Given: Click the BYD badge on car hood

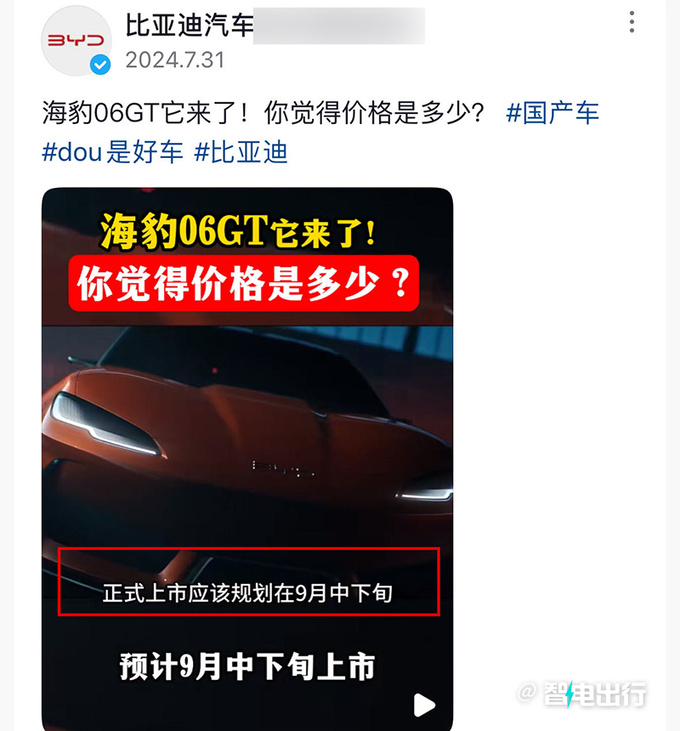Looking at the screenshot, I should (x=283, y=469).
